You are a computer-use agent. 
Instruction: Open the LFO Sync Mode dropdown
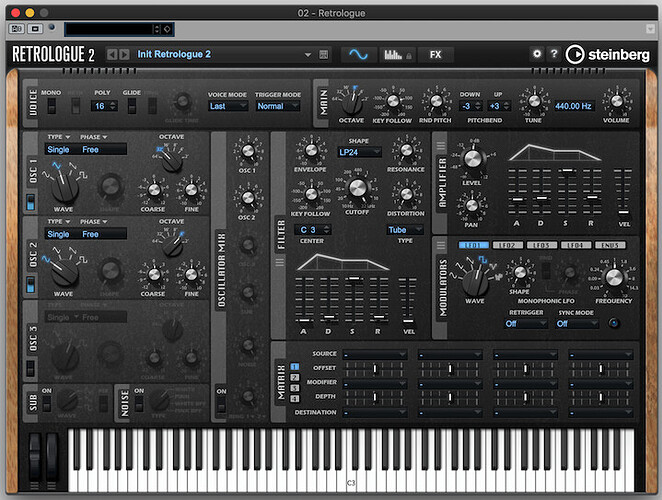(577, 323)
